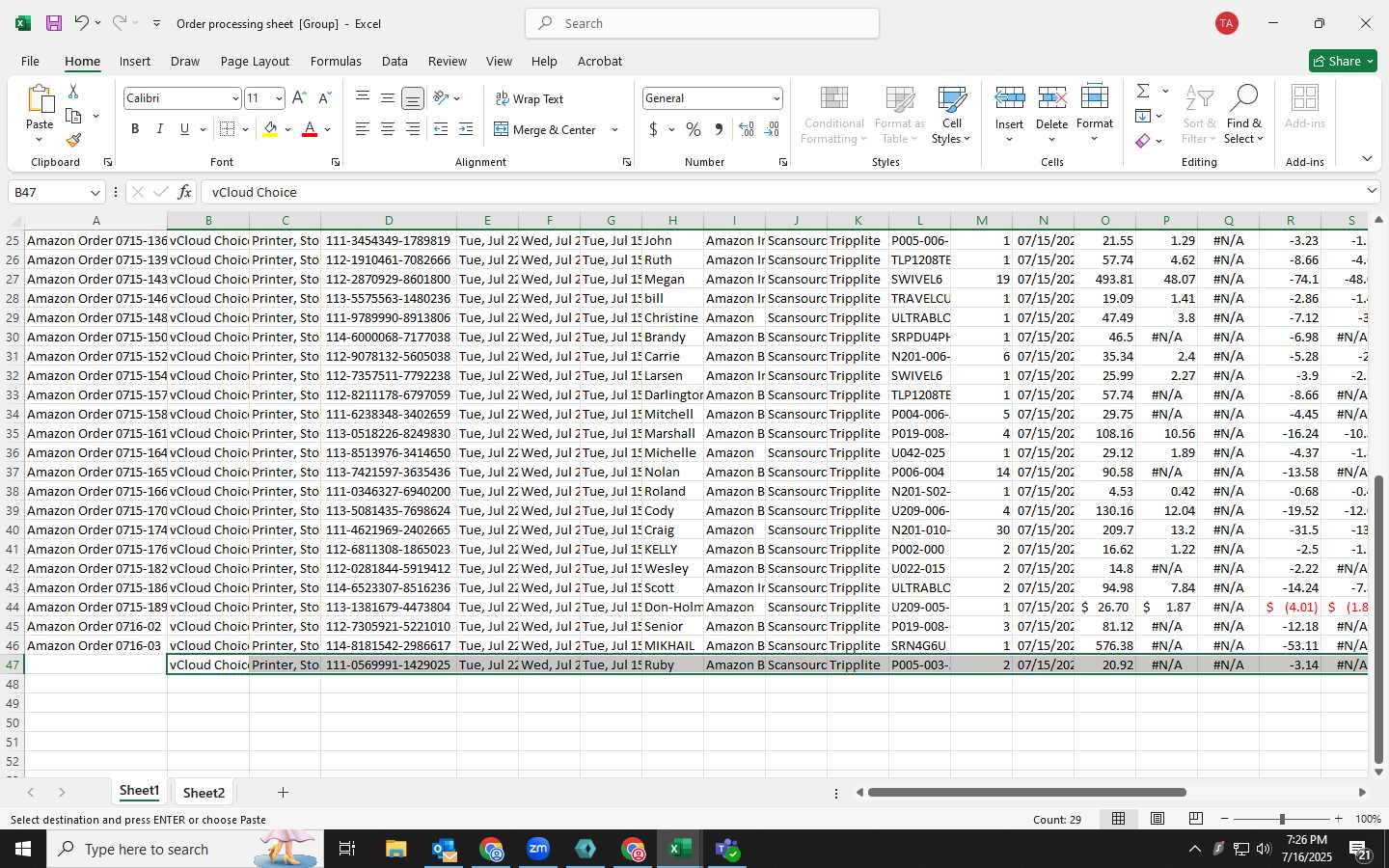Select Top Align icon
Viewport: 1389px width, 868px height.
click(x=363, y=97)
